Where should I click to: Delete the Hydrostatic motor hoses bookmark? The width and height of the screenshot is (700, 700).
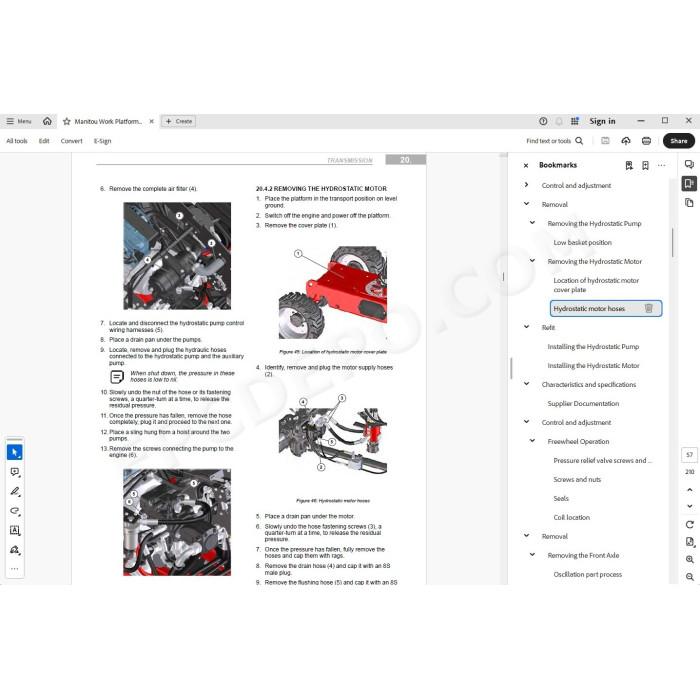[649, 308]
